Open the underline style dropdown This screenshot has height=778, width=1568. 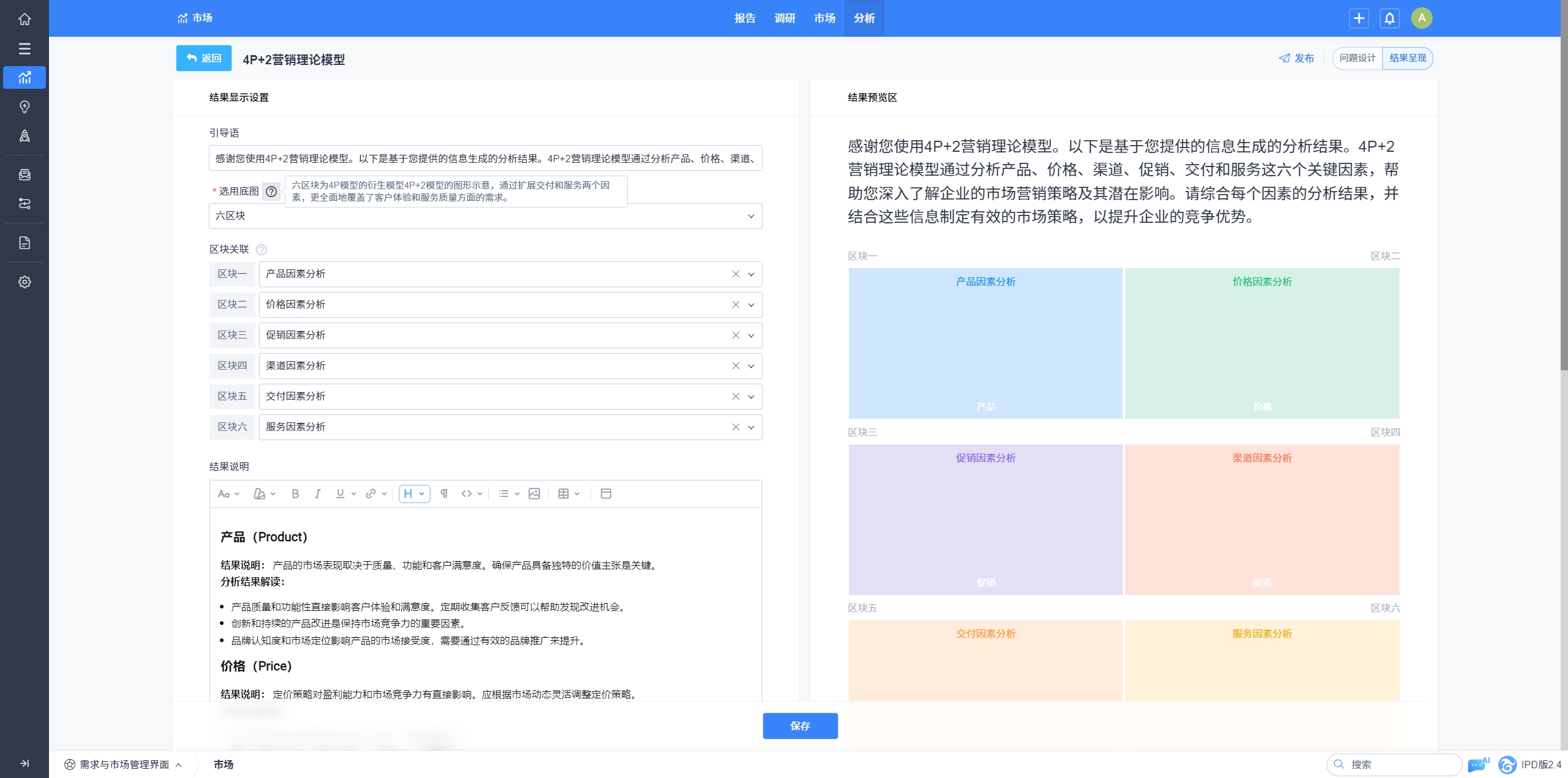346,494
